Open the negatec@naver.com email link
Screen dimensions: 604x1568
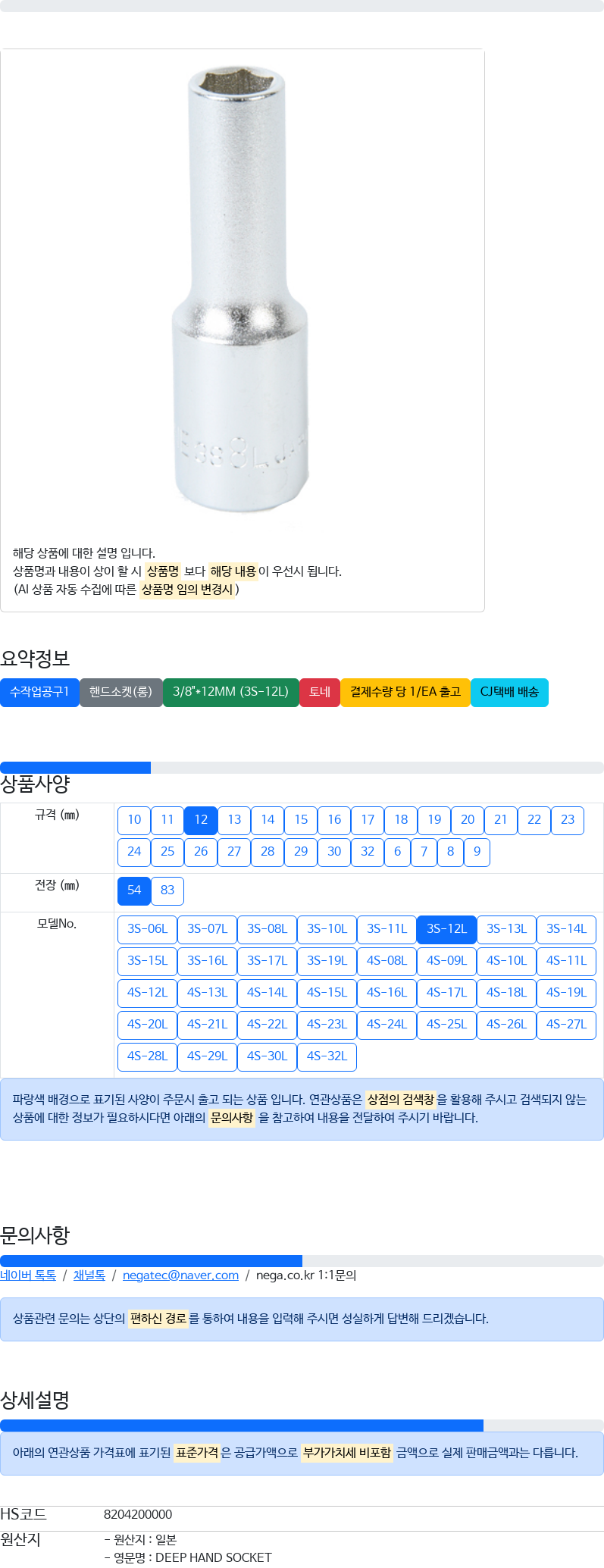click(x=180, y=1275)
